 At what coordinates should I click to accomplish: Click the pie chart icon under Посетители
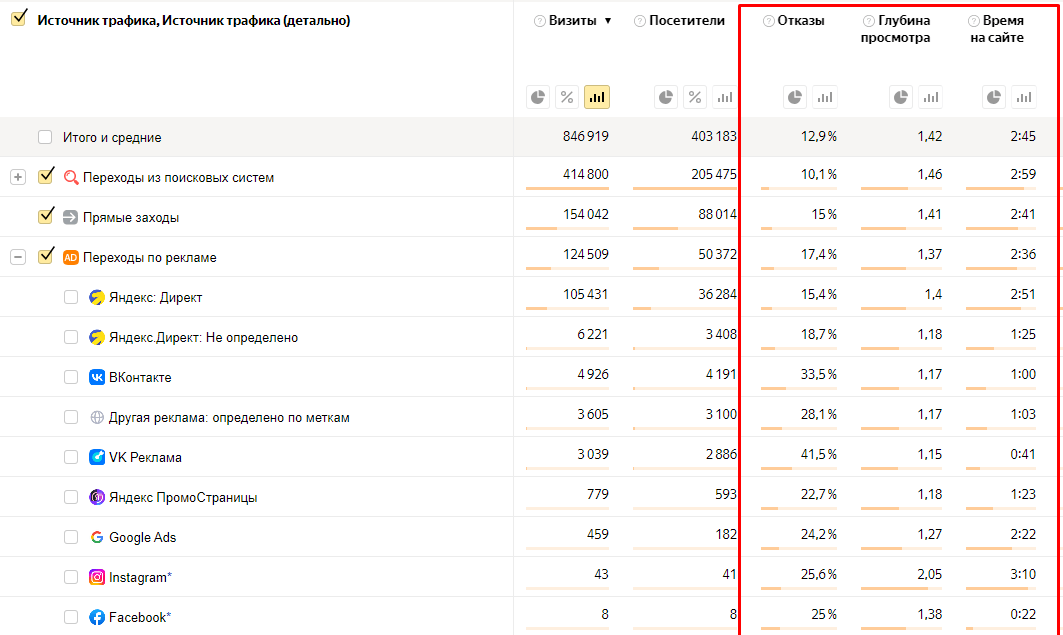click(x=666, y=97)
